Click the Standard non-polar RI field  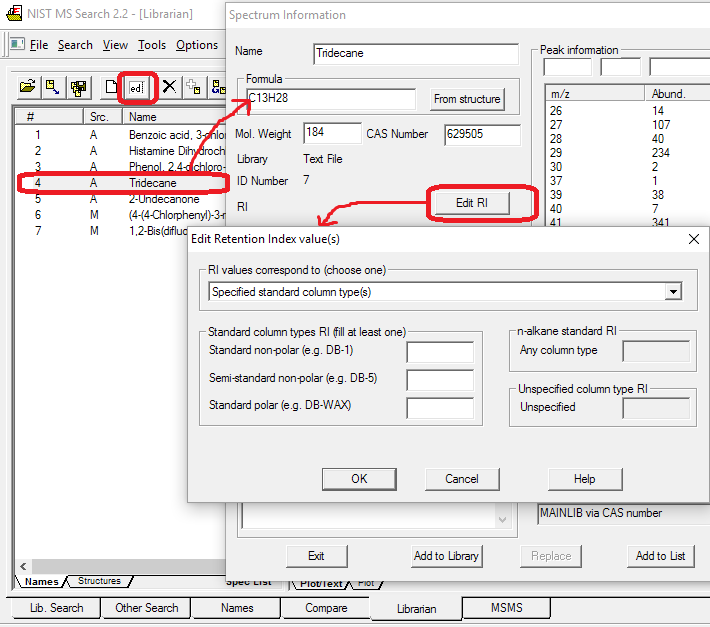coord(440,352)
